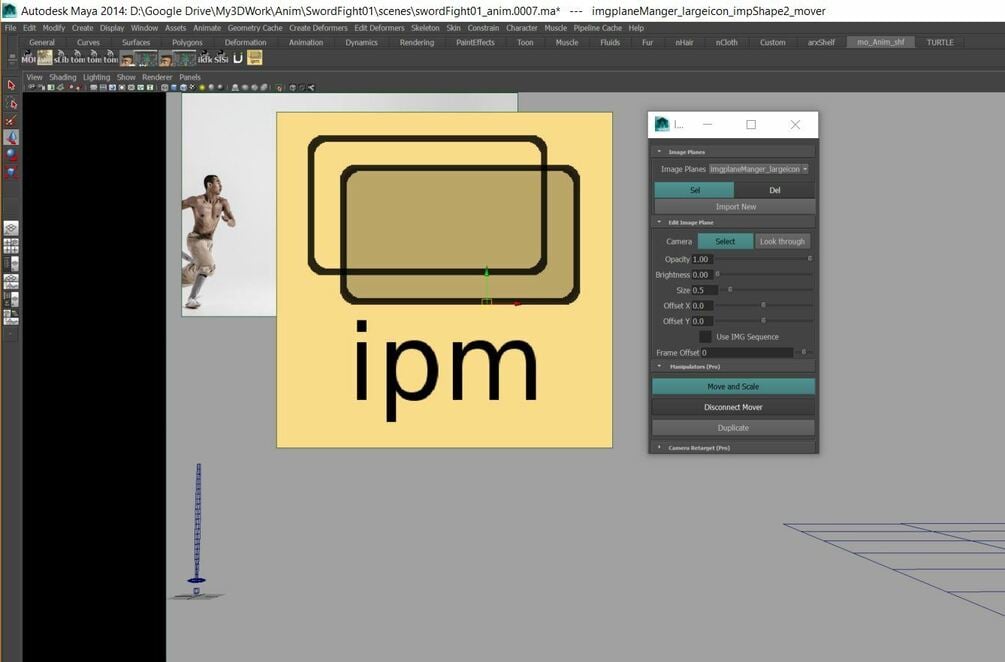Viewport: 1005px width, 662px height.
Task: Click Disconnect Mover button
Action: coord(733,407)
